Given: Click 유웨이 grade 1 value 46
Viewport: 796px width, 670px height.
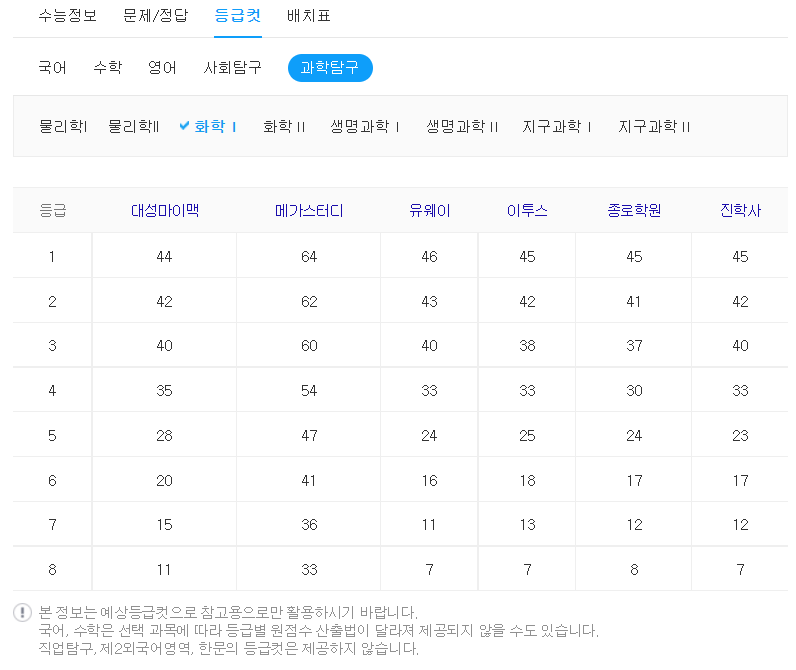Looking at the screenshot, I should [429, 256].
